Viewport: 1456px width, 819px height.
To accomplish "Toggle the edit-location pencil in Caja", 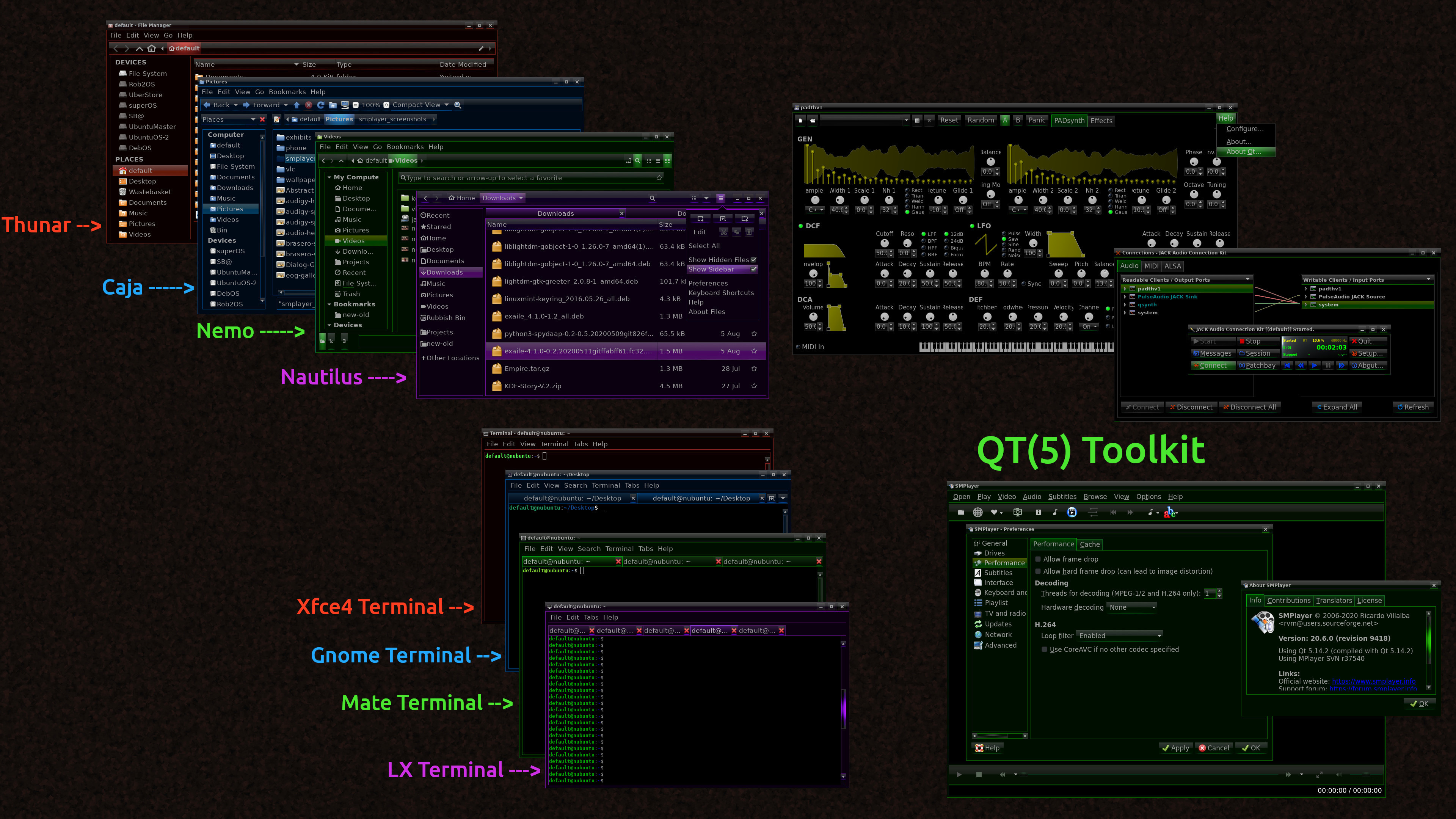I will 277,119.
